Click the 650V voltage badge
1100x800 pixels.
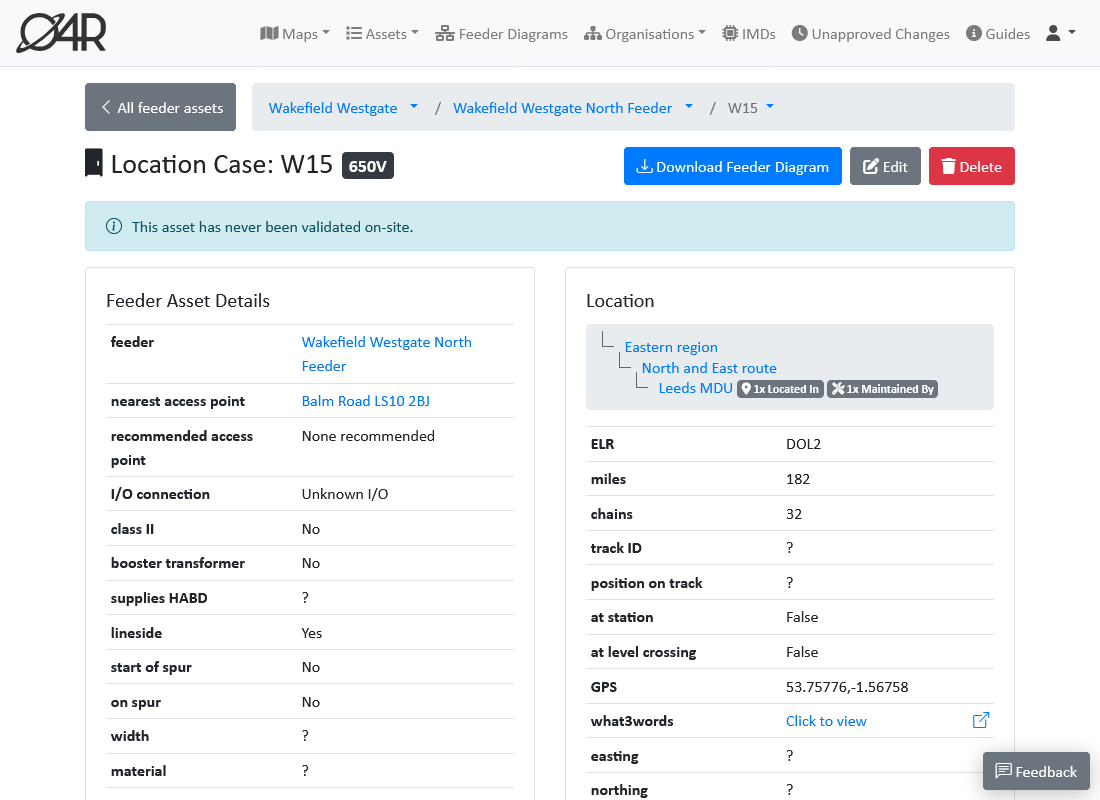coord(368,166)
